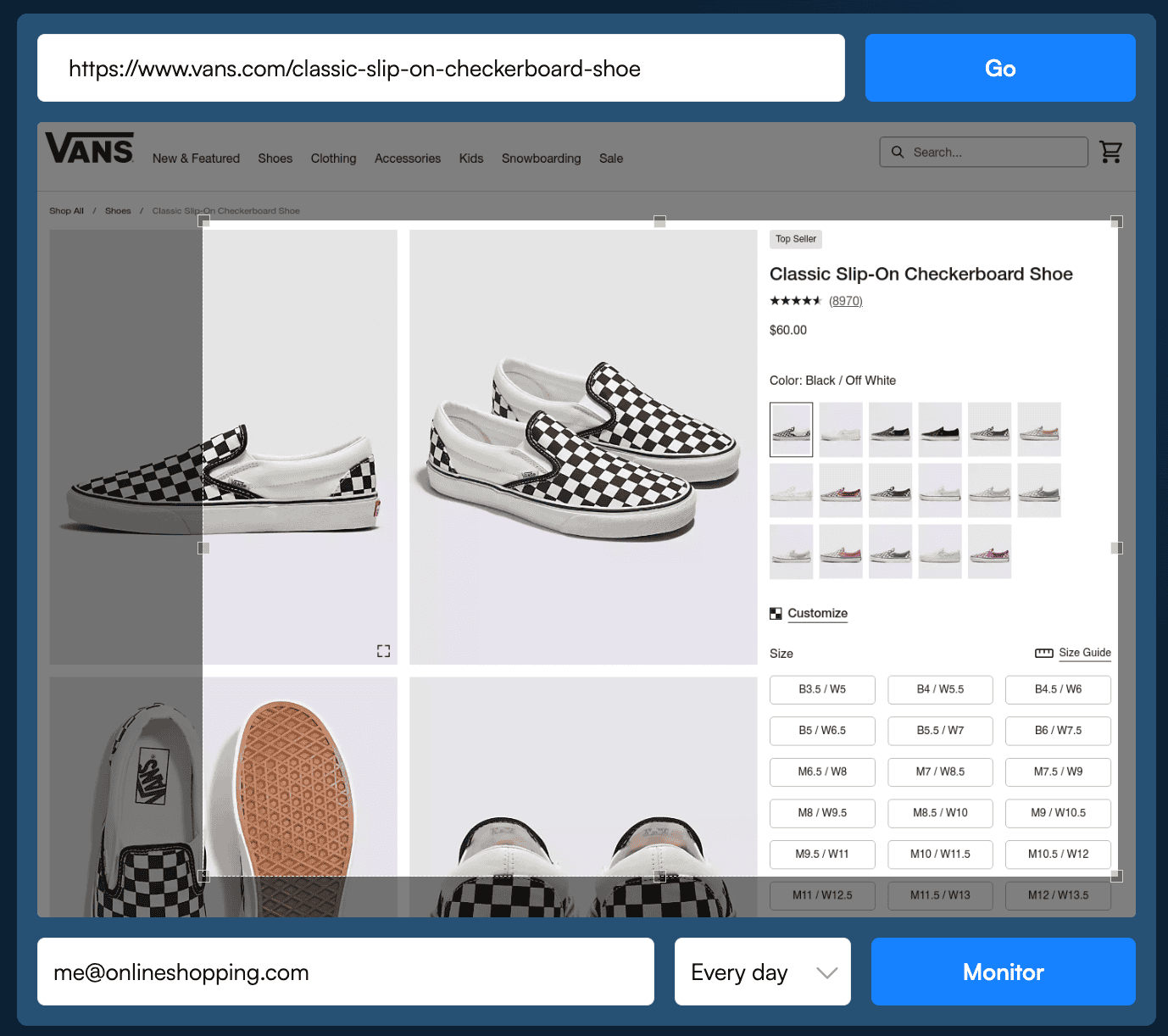Open the Clothing menu
Image resolution: width=1168 pixels, height=1036 pixels.
pyautogui.click(x=333, y=159)
